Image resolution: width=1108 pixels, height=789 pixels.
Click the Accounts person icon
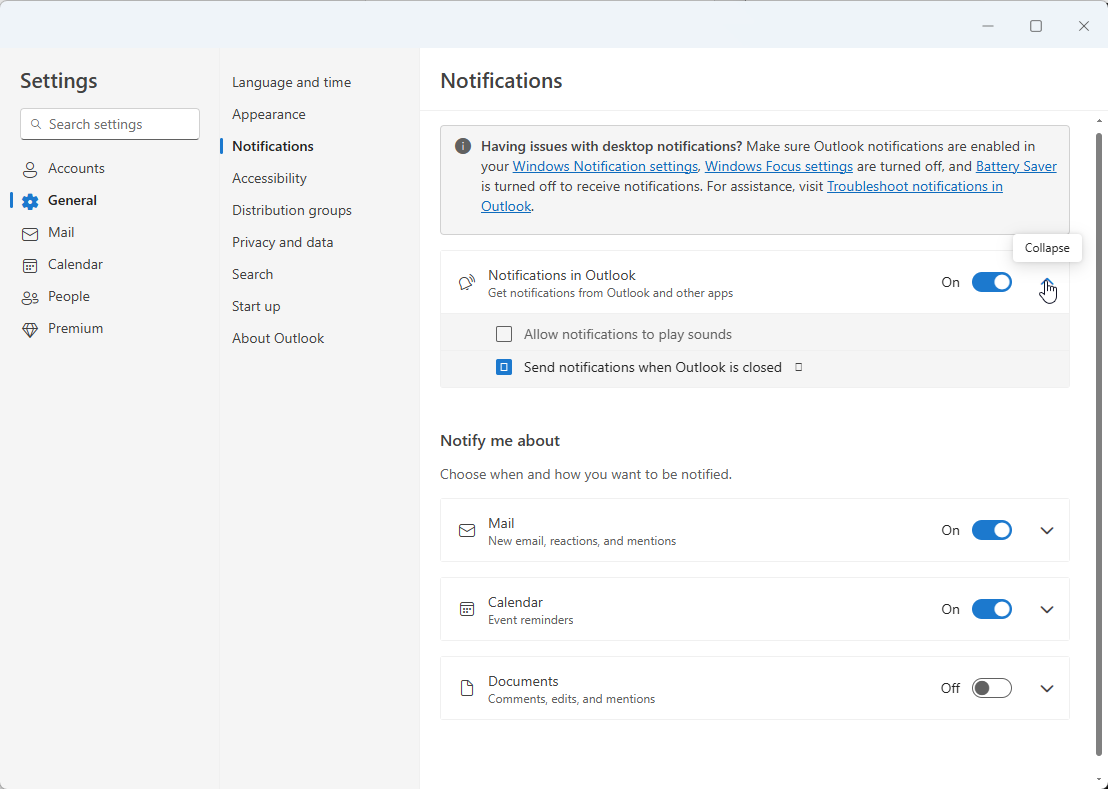[30, 169]
